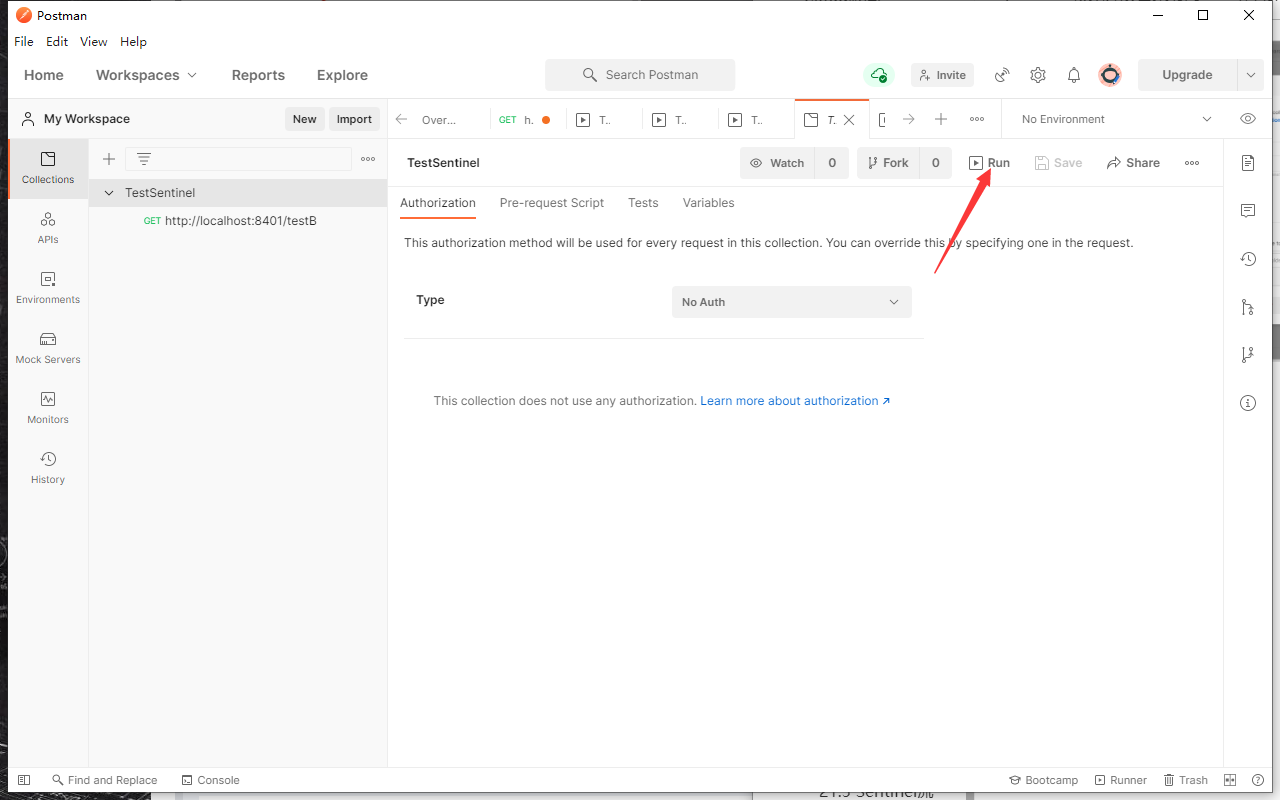This screenshot has width=1280, height=800.
Task: Open the Environments sidebar section
Action: tap(48, 287)
